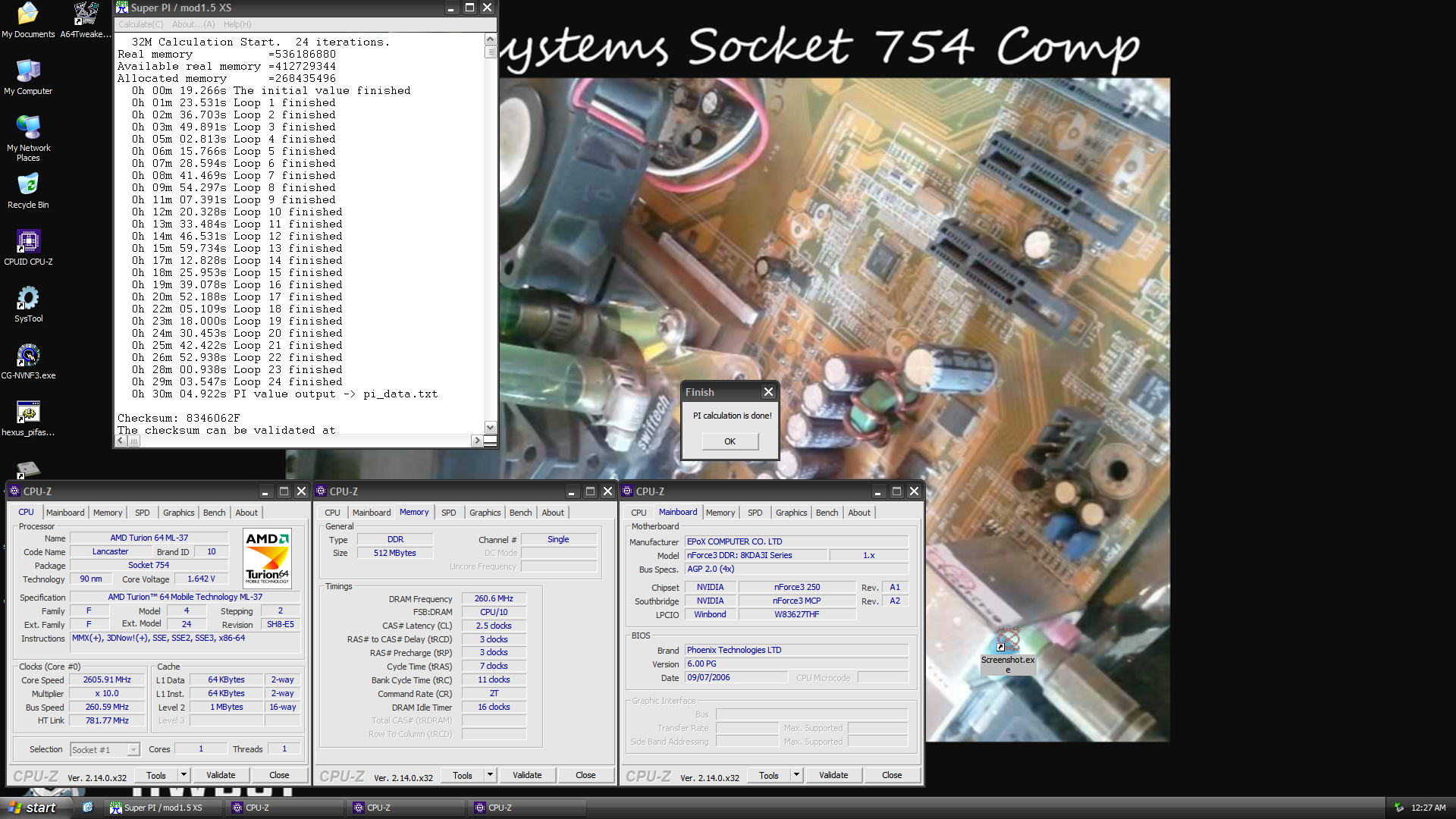Click middle CPU-Z title bar app icon

point(321,491)
